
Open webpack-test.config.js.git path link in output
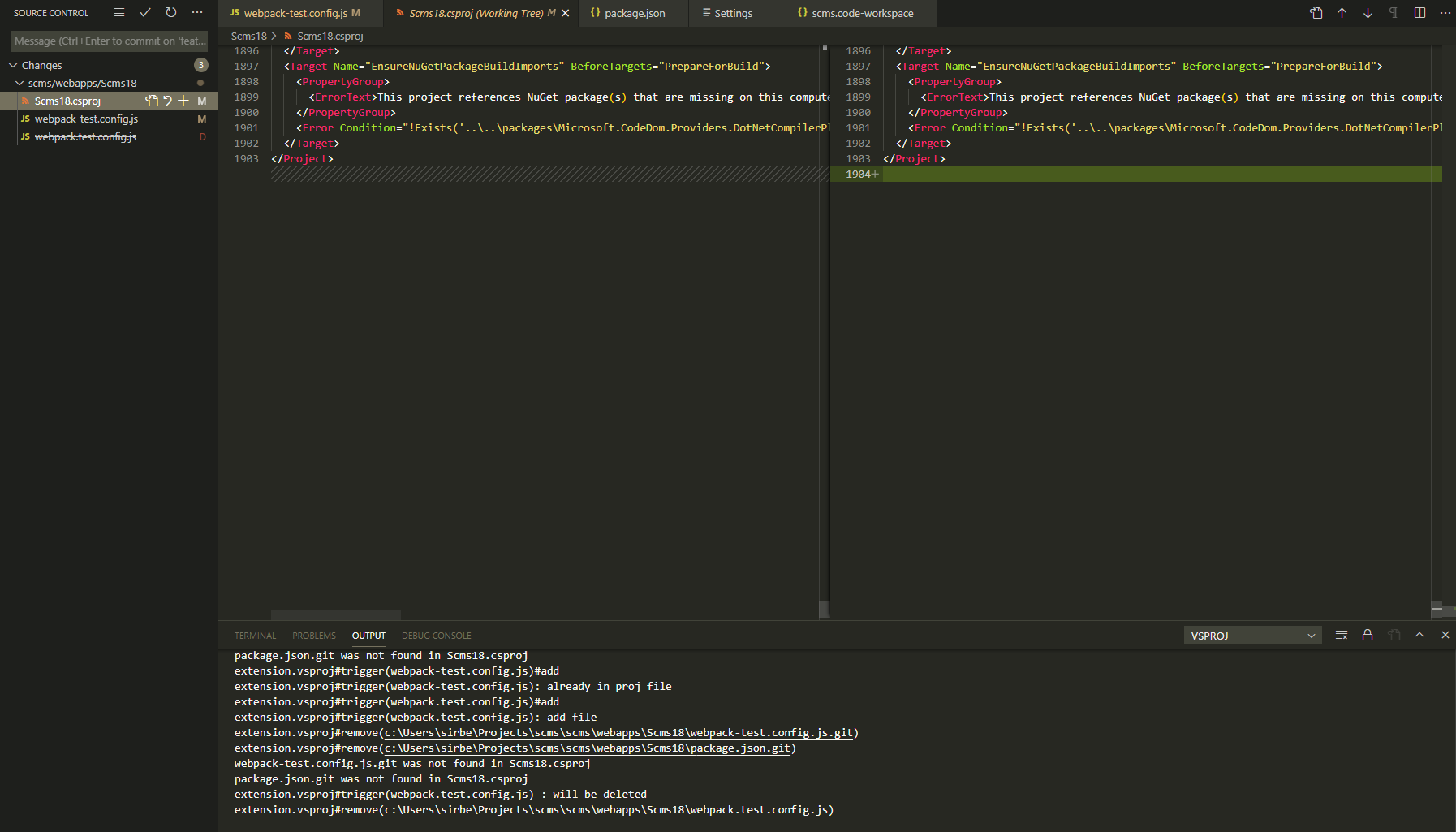coord(619,733)
